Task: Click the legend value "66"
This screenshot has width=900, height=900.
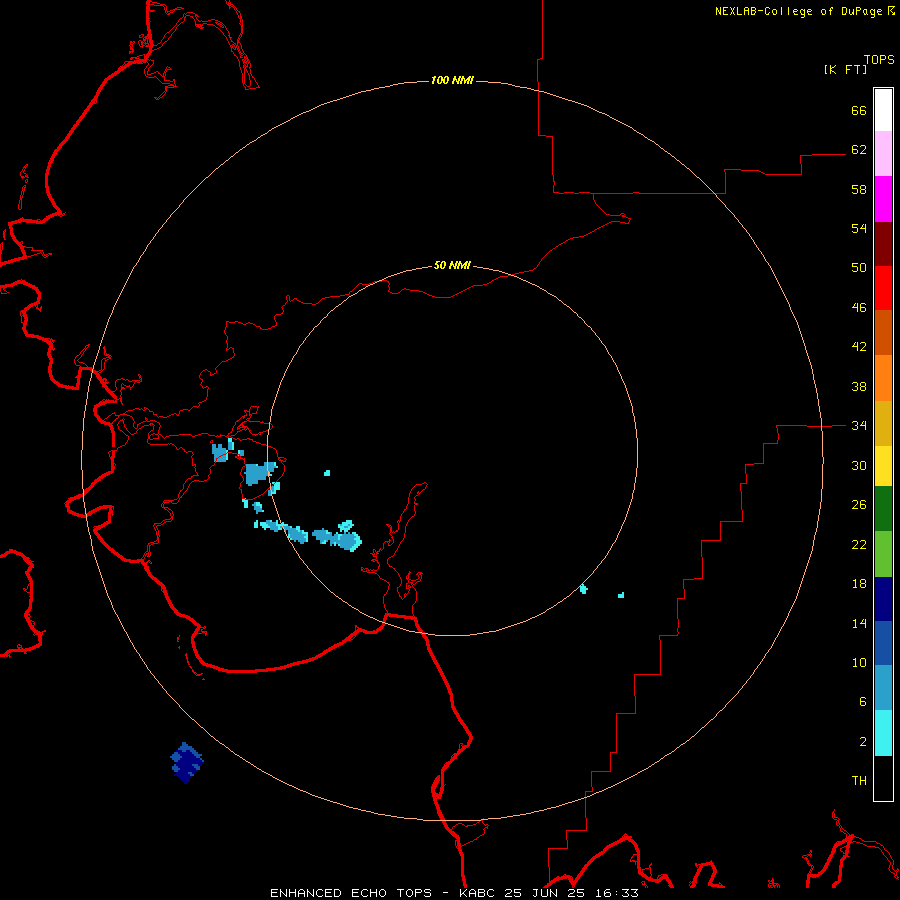Action: tap(859, 110)
